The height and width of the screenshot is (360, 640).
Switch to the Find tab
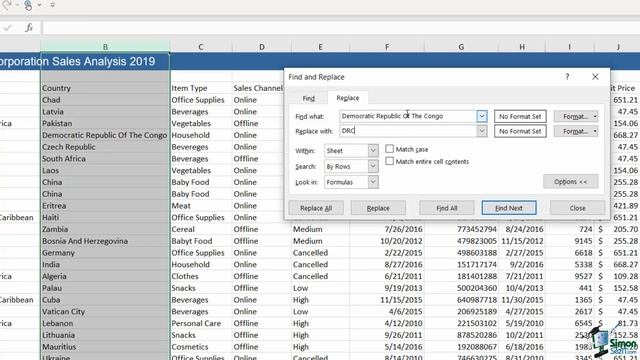309,98
